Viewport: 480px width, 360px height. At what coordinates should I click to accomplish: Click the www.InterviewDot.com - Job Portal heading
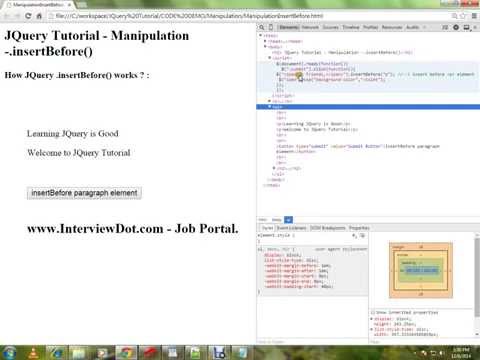tap(133, 229)
